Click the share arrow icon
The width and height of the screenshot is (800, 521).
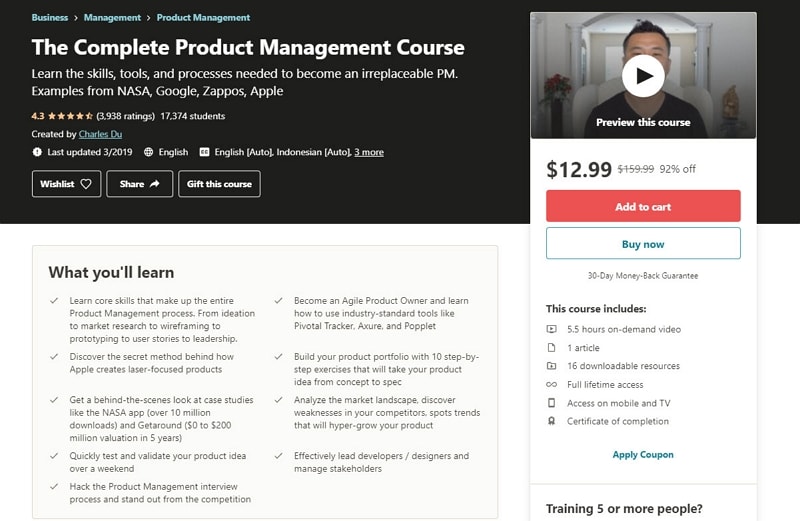point(155,184)
